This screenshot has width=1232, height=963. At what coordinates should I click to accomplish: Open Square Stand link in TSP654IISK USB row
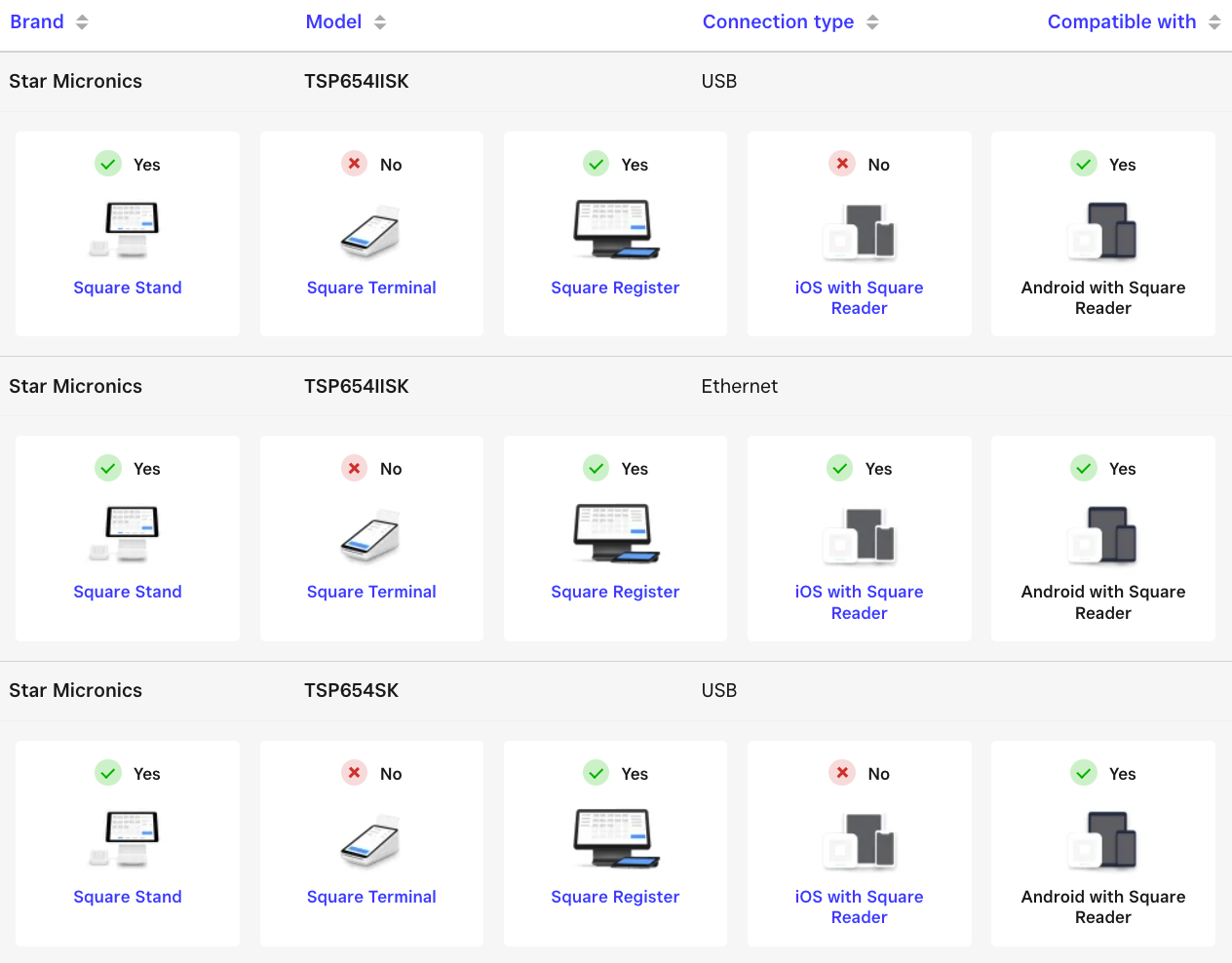click(x=128, y=288)
